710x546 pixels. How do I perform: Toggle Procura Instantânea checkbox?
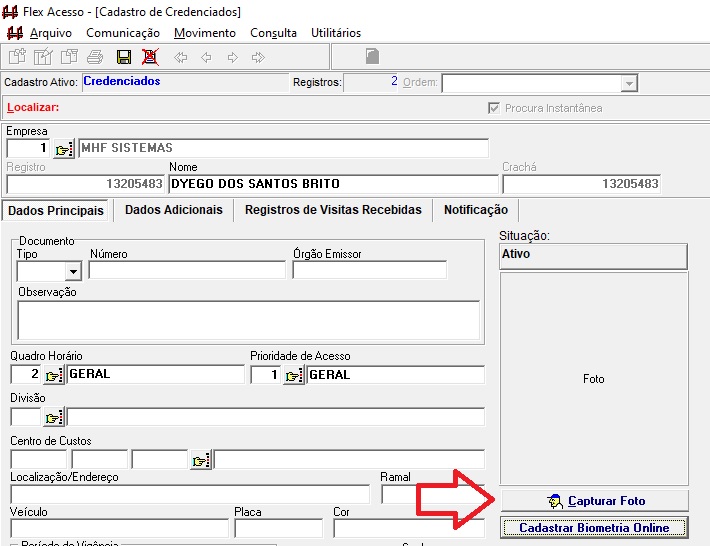494,108
